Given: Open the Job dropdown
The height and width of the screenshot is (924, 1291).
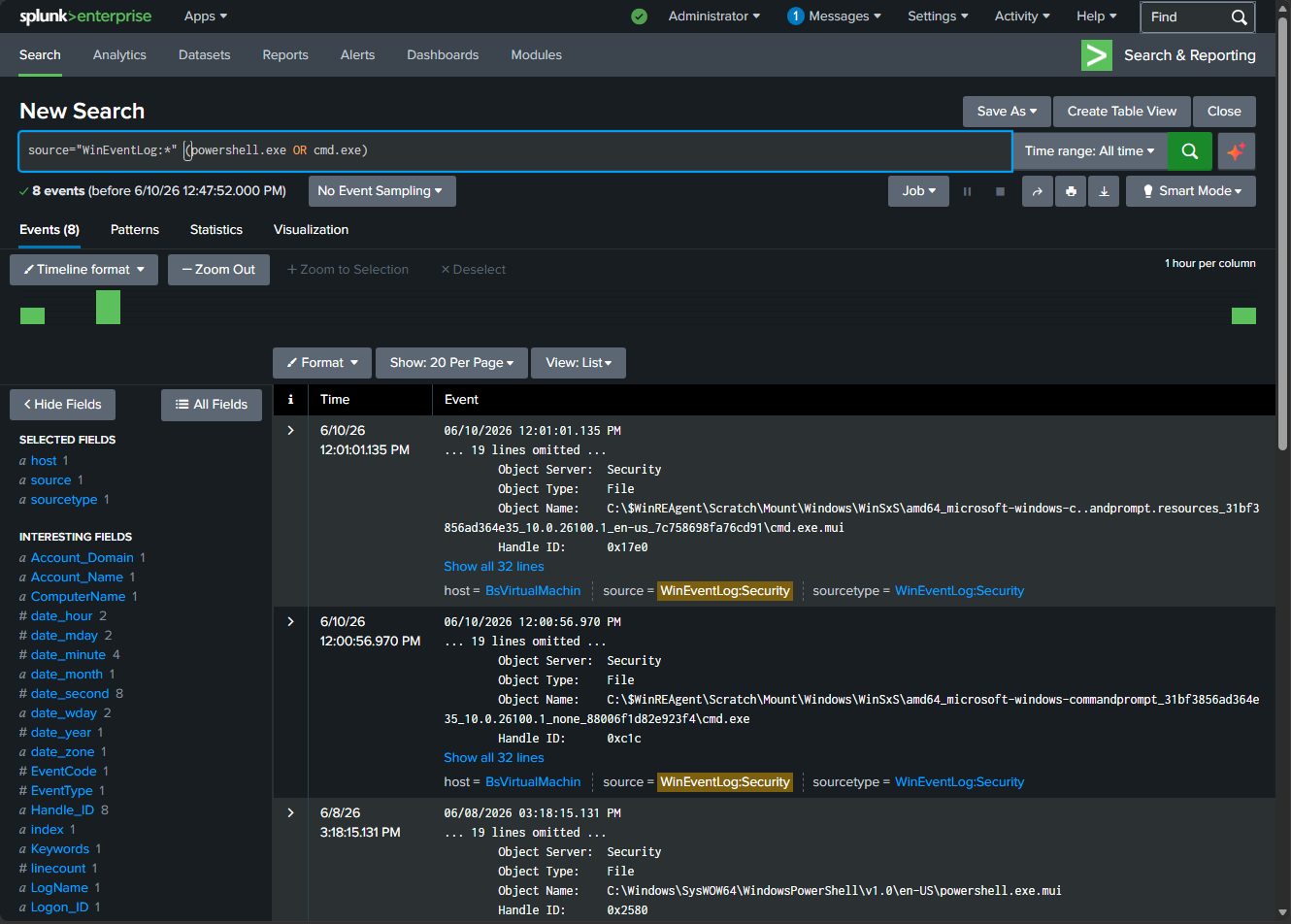Looking at the screenshot, I should [918, 191].
